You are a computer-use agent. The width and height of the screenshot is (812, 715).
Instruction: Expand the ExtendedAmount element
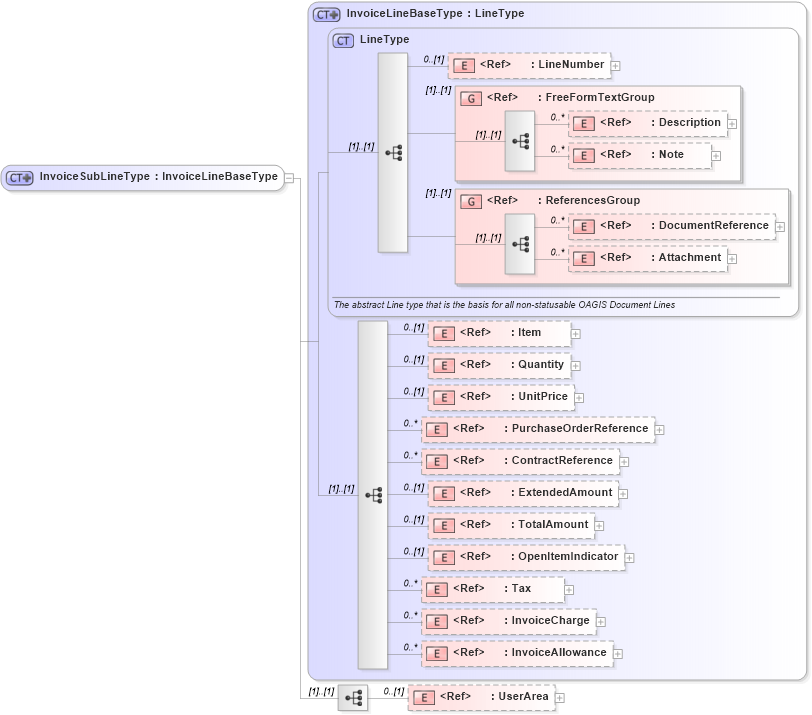click(623, 493)
